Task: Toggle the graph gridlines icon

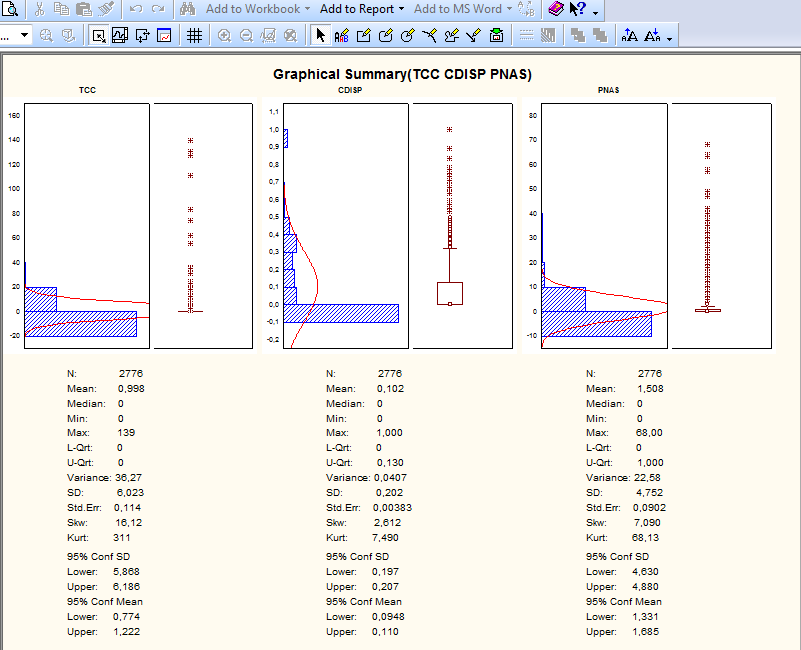Action: coord(194,35)
